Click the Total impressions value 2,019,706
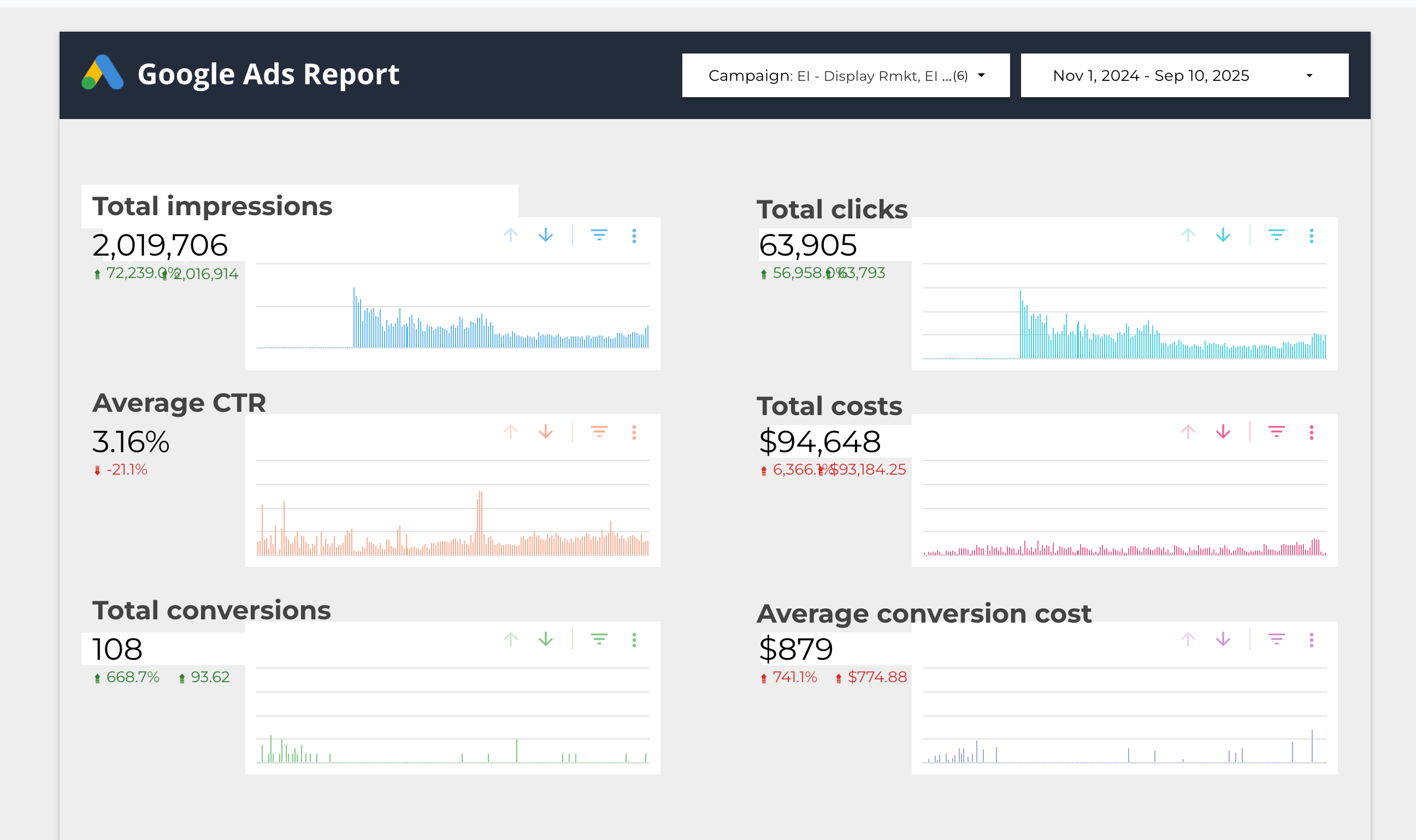 point(160,246)
